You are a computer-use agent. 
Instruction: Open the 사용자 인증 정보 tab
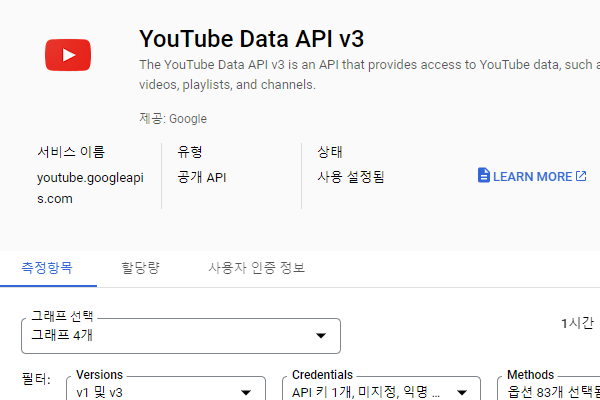click(257, 268)
